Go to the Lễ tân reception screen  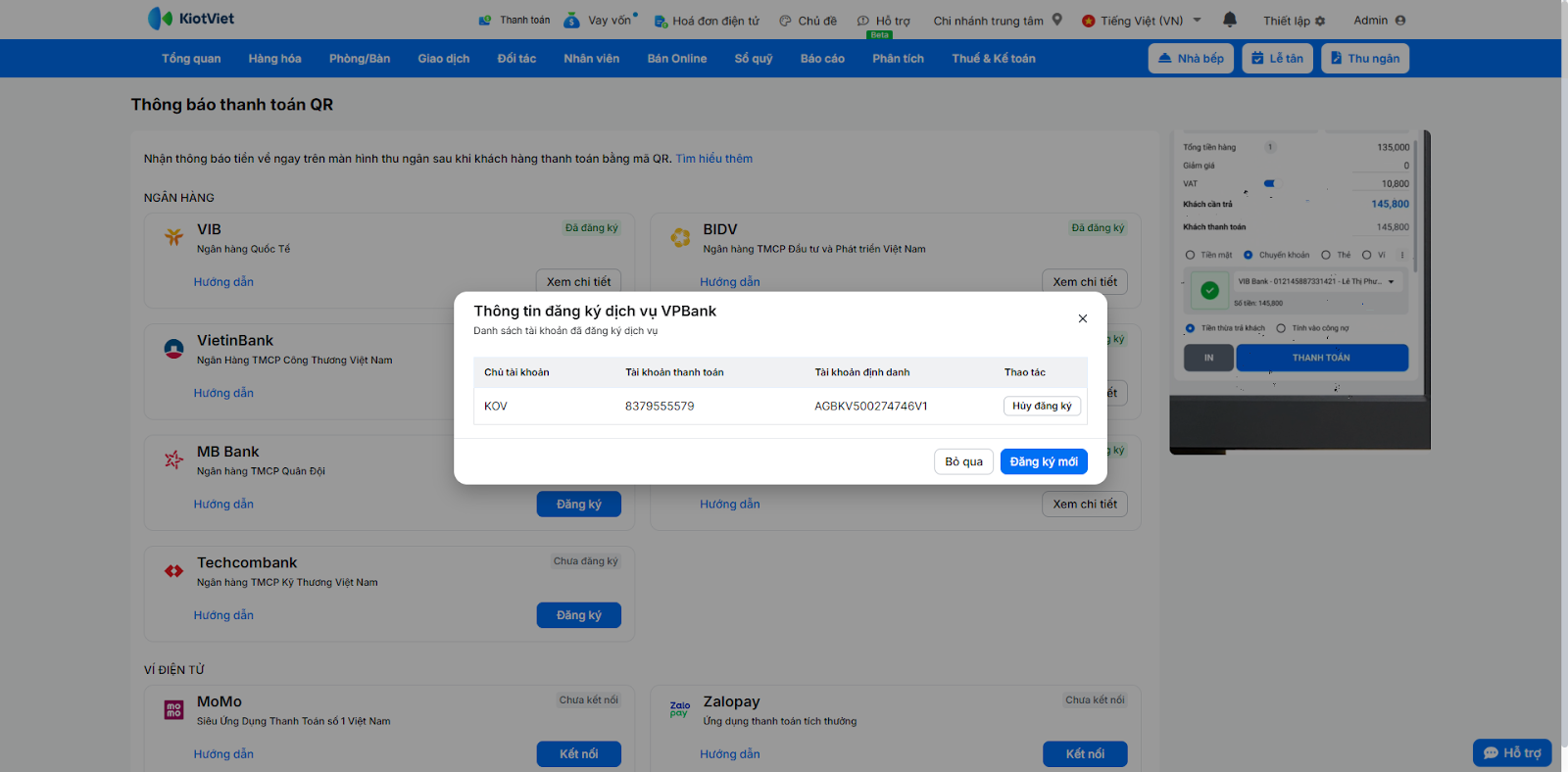tap(1278, 59)
